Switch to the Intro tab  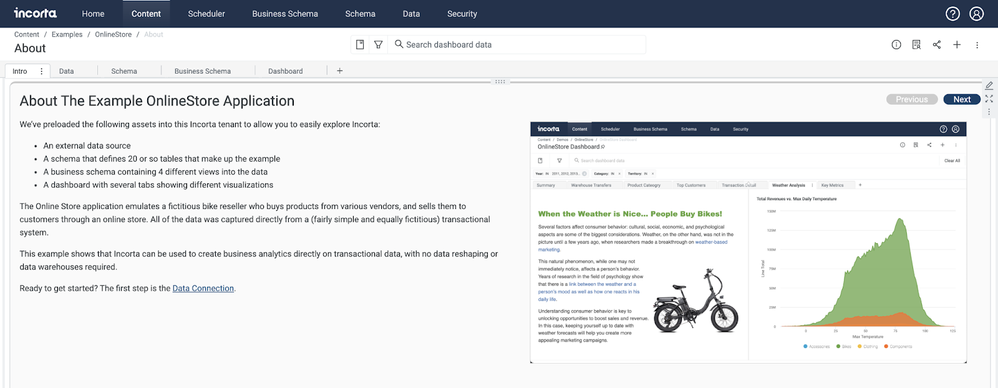(20, 71)
